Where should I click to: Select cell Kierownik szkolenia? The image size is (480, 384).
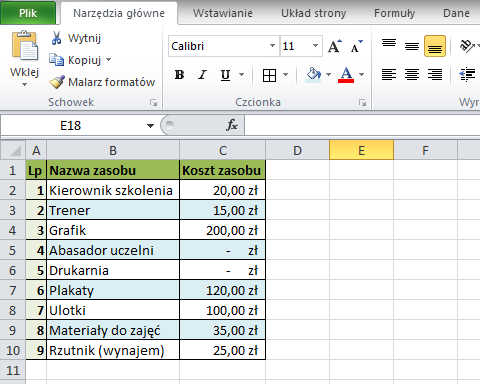[113, 190]
